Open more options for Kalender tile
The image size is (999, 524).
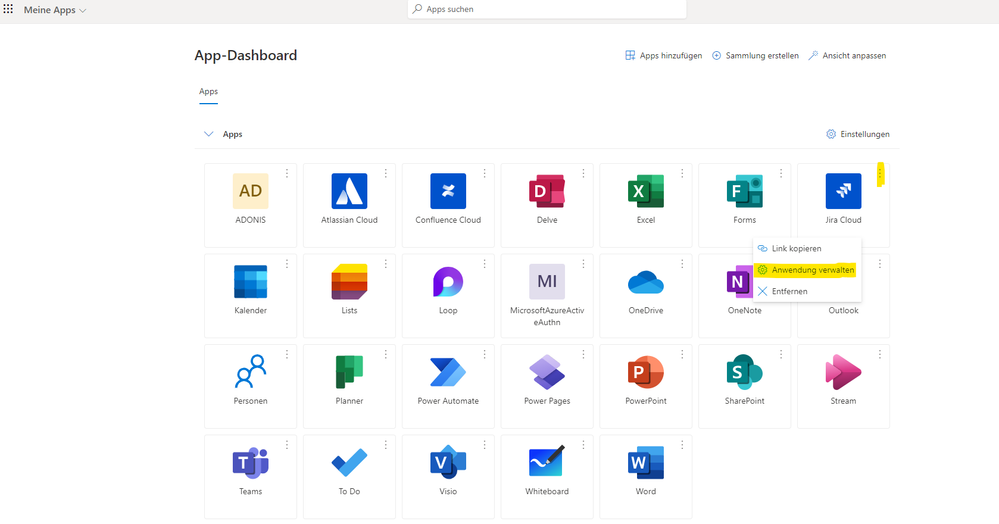tap(287, 264)
